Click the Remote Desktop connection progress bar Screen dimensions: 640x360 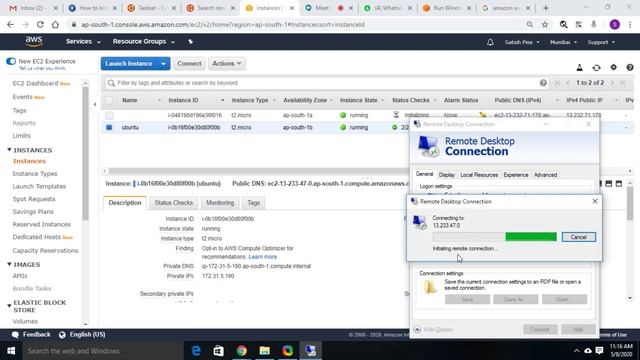coord(495,237)
